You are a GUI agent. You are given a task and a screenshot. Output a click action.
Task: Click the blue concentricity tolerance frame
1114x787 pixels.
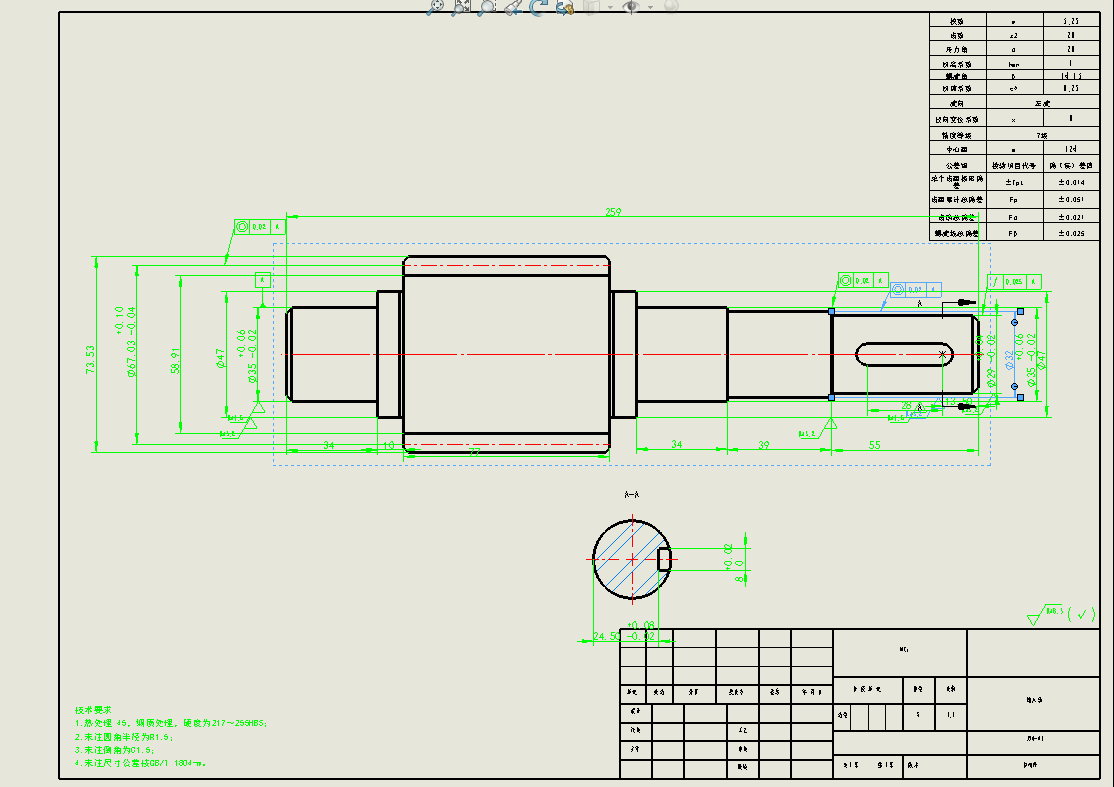(916, 290)
